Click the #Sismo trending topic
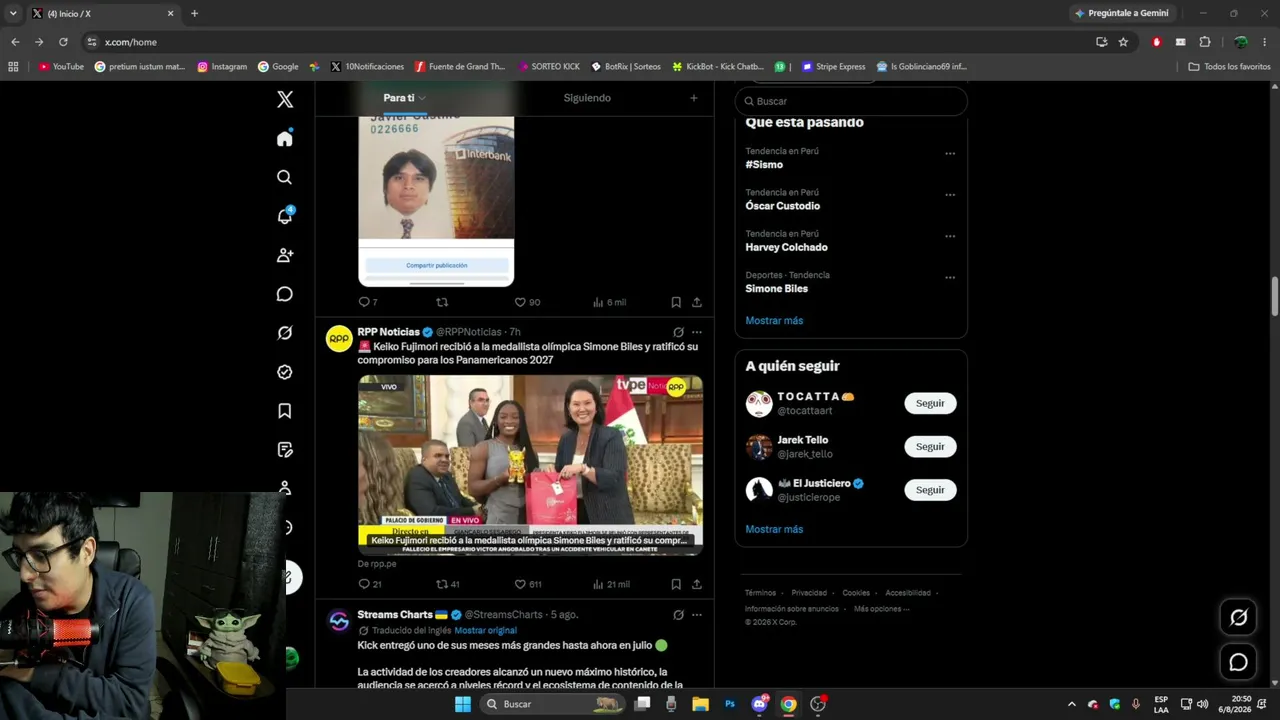Viewport: 1280px width, 720px height. 764,165
